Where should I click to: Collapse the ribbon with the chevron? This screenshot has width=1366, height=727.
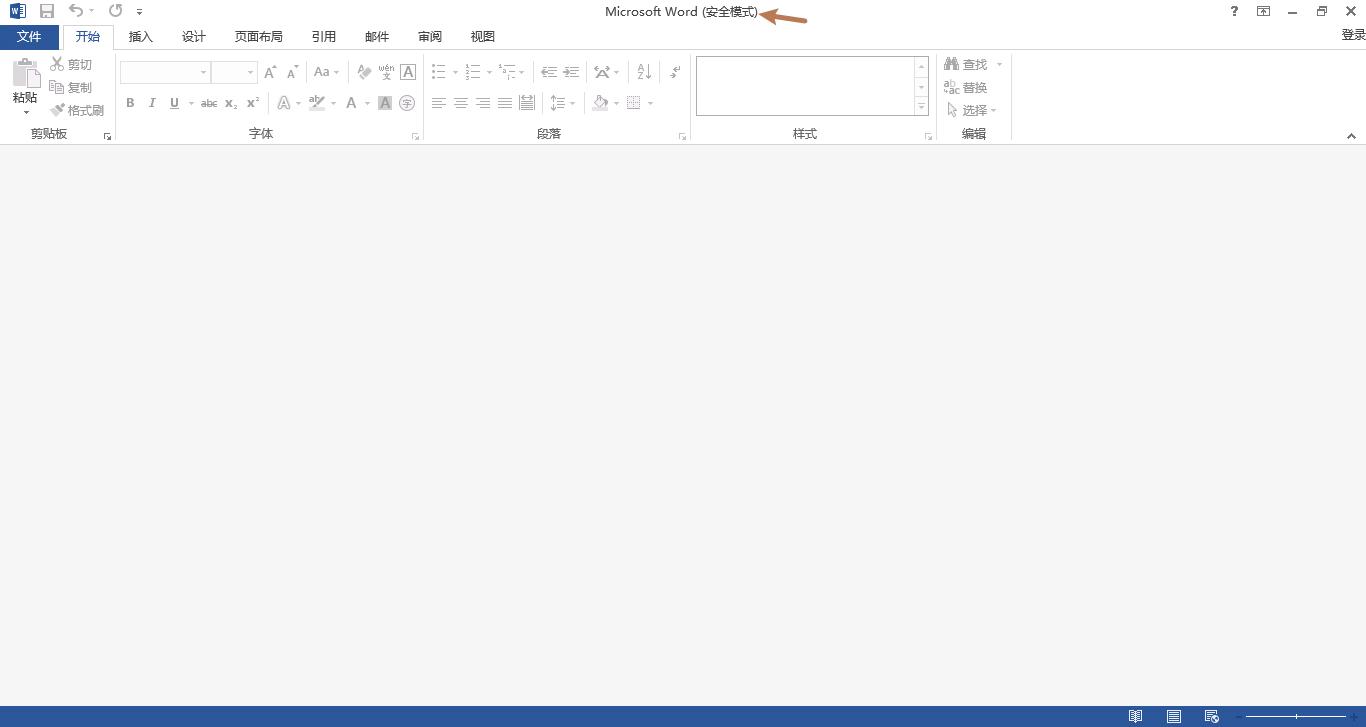coord(1351,136)
